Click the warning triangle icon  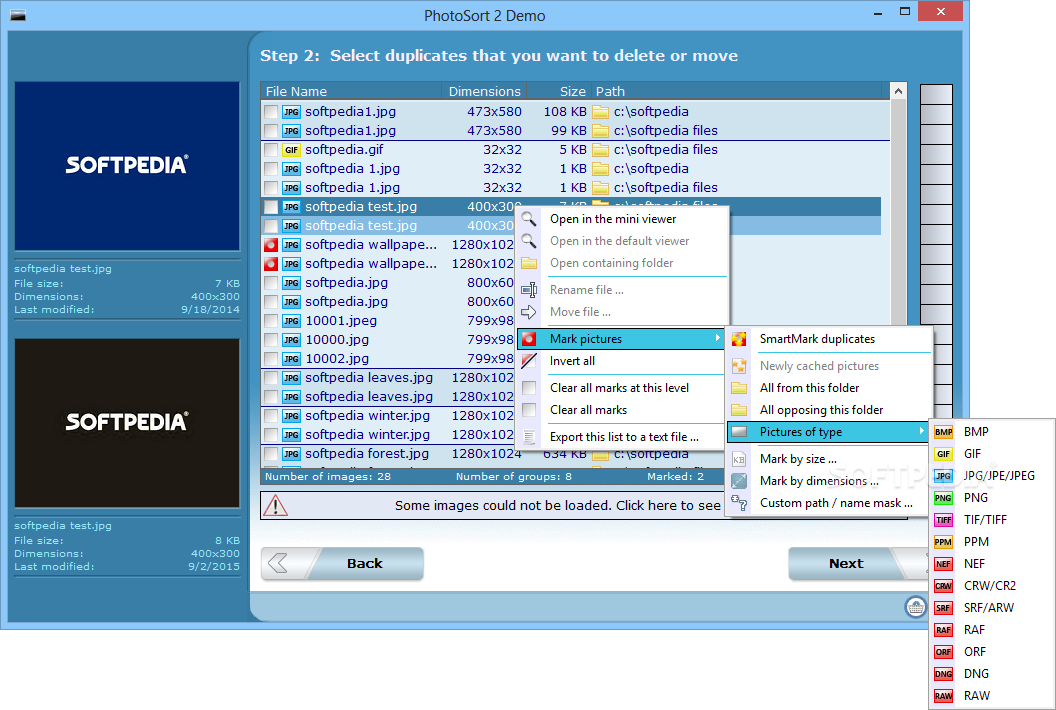tap(275, 505)
